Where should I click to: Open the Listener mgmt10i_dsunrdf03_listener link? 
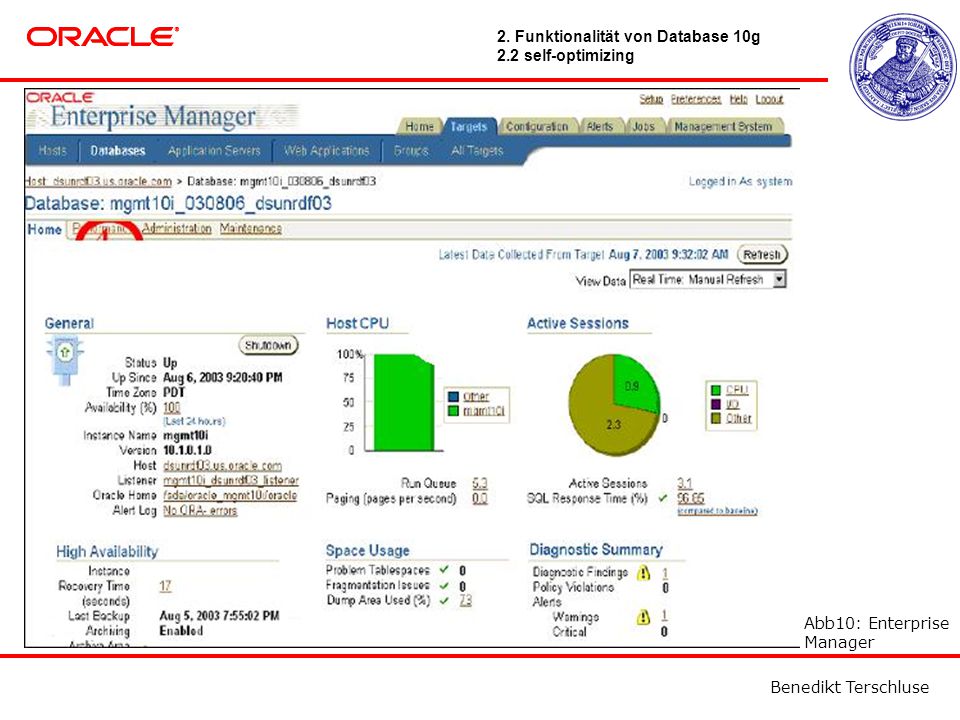coord(231,481)
